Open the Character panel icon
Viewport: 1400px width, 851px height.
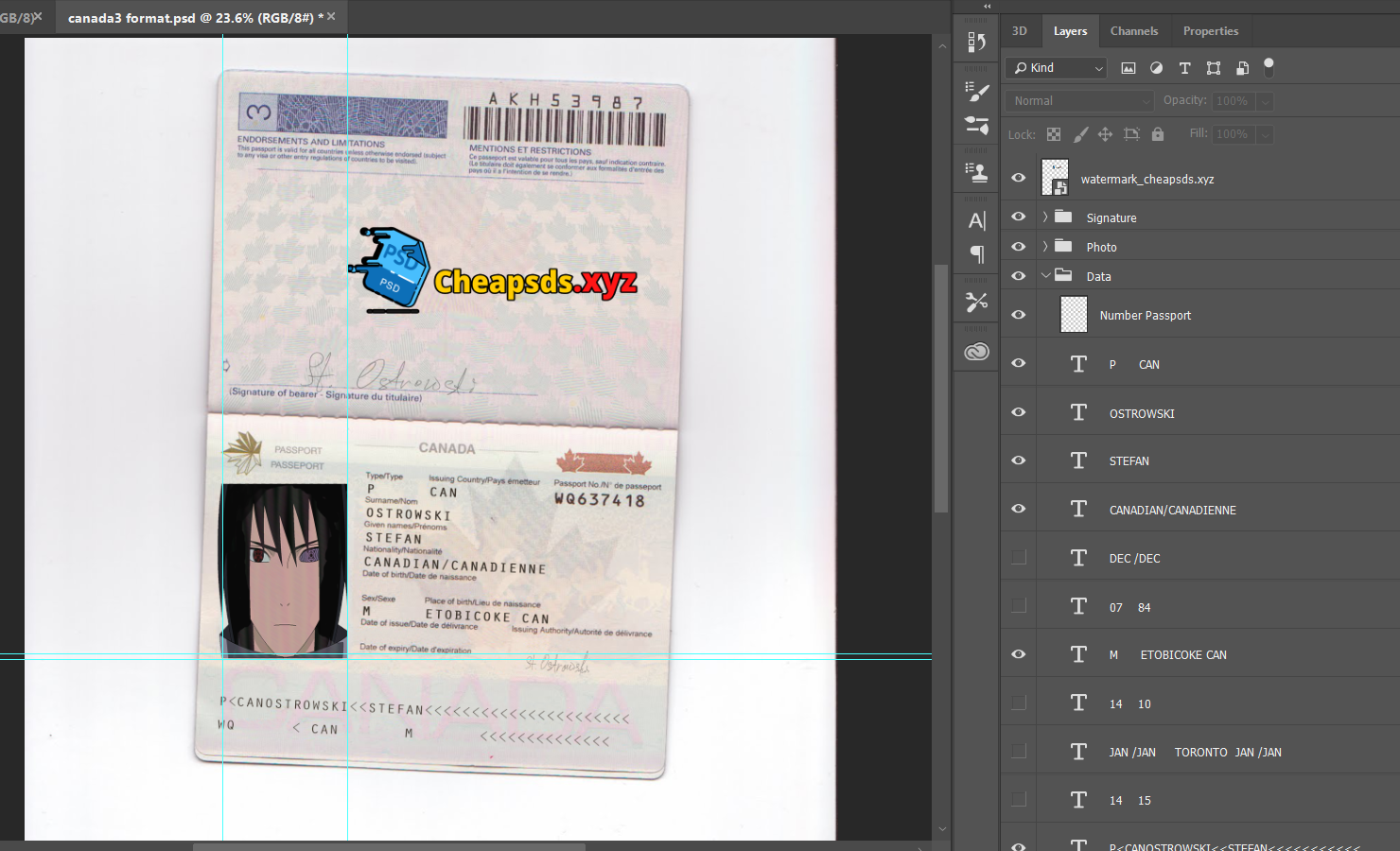pyautogui.click(x=976, y=220)
